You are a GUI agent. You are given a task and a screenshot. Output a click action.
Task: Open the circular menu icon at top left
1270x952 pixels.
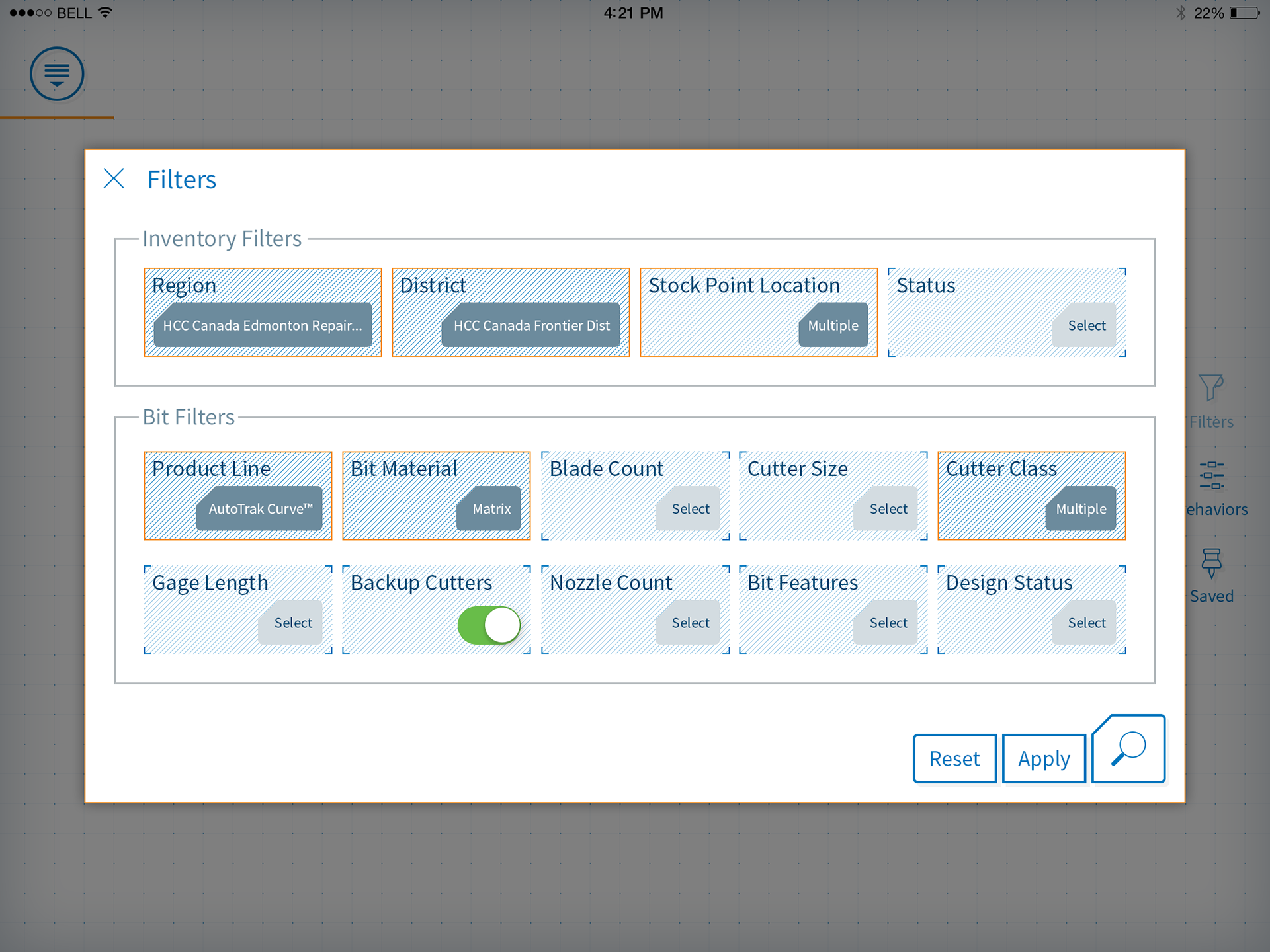tap(57, 73)
